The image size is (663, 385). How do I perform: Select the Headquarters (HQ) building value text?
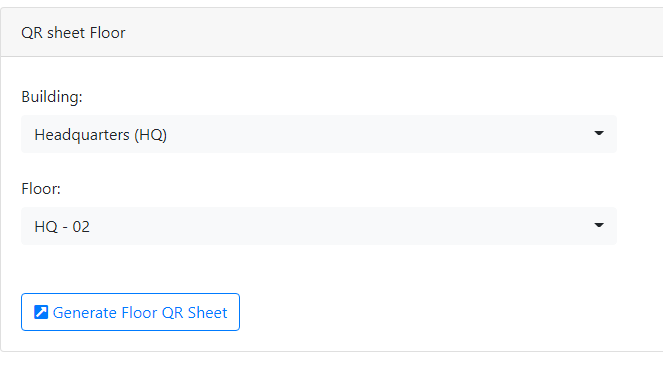click(x=101, y=135)
